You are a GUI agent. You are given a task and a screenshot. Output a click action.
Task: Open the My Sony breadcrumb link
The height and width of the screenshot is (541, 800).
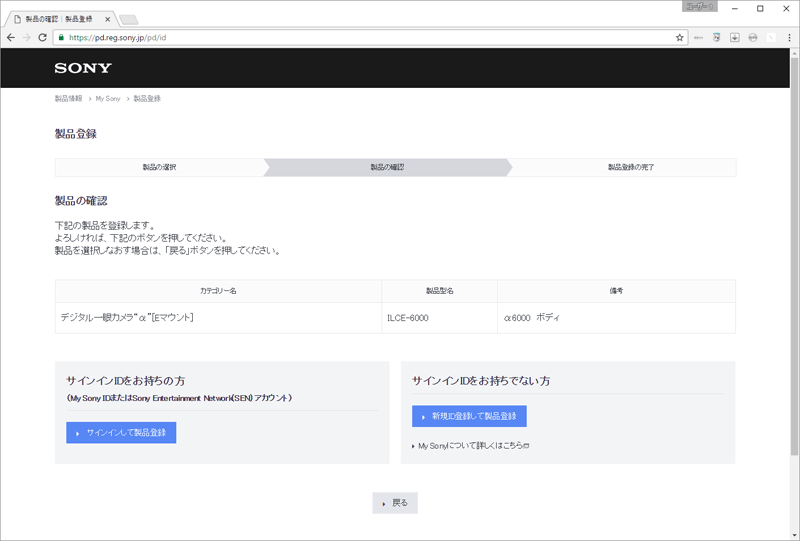108,99
